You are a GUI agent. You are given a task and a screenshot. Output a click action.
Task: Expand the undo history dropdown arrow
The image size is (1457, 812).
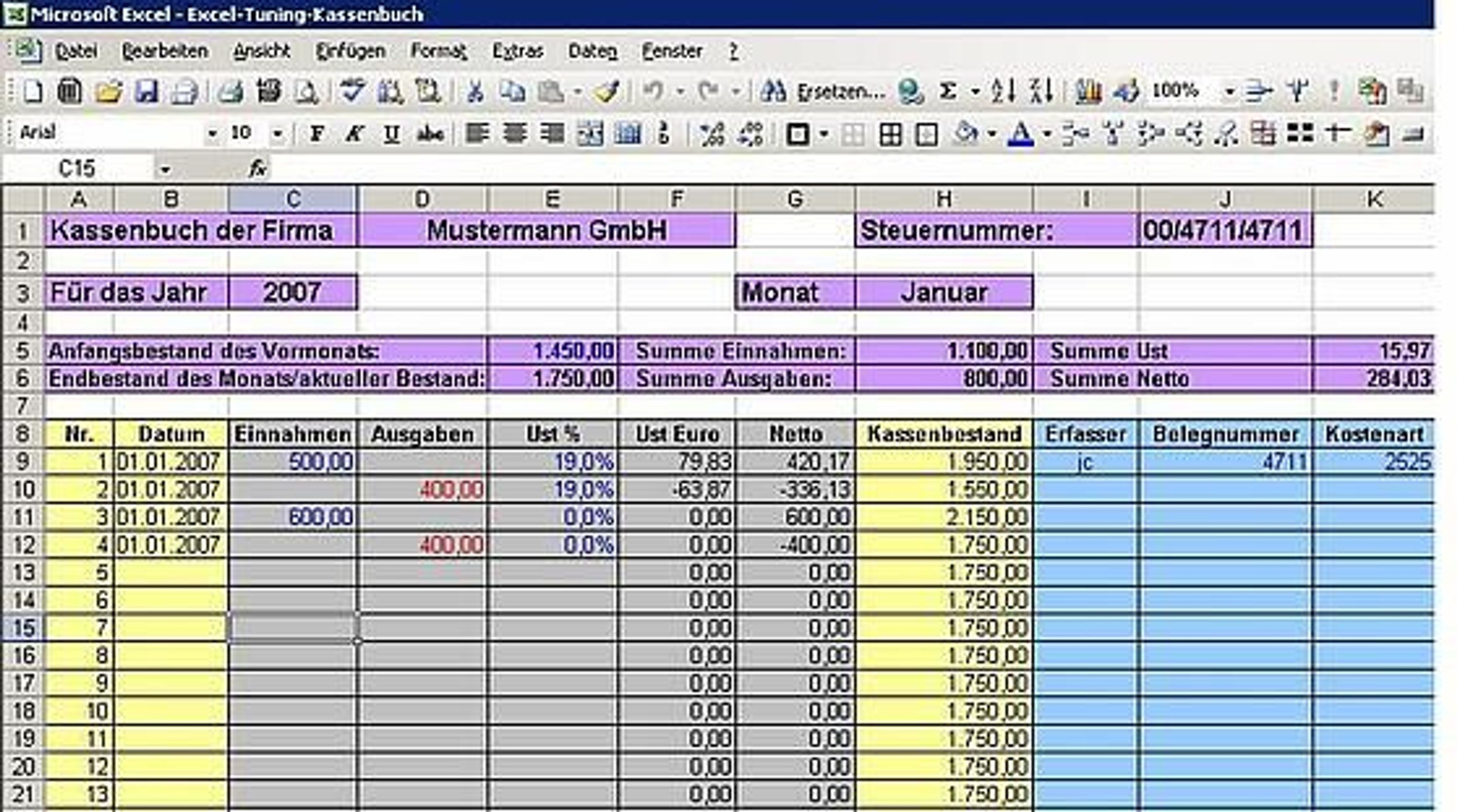pos(680,91)
